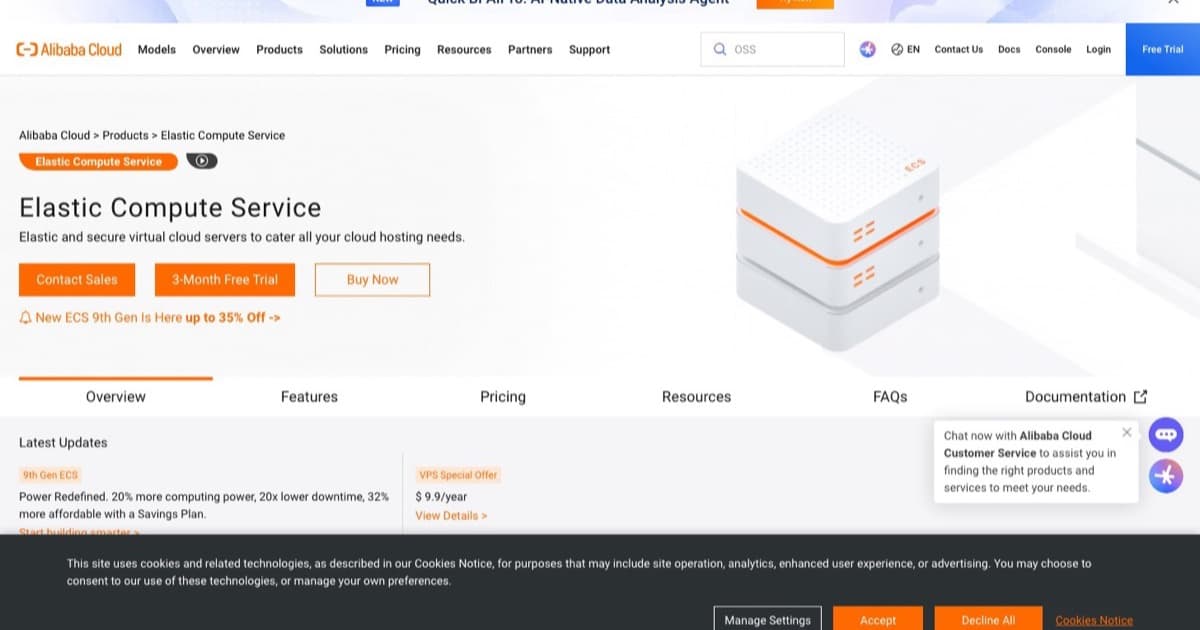Switch to the Resources tab
The height and width of the screenshot is (630, 1200).
[x=696, y=396]
